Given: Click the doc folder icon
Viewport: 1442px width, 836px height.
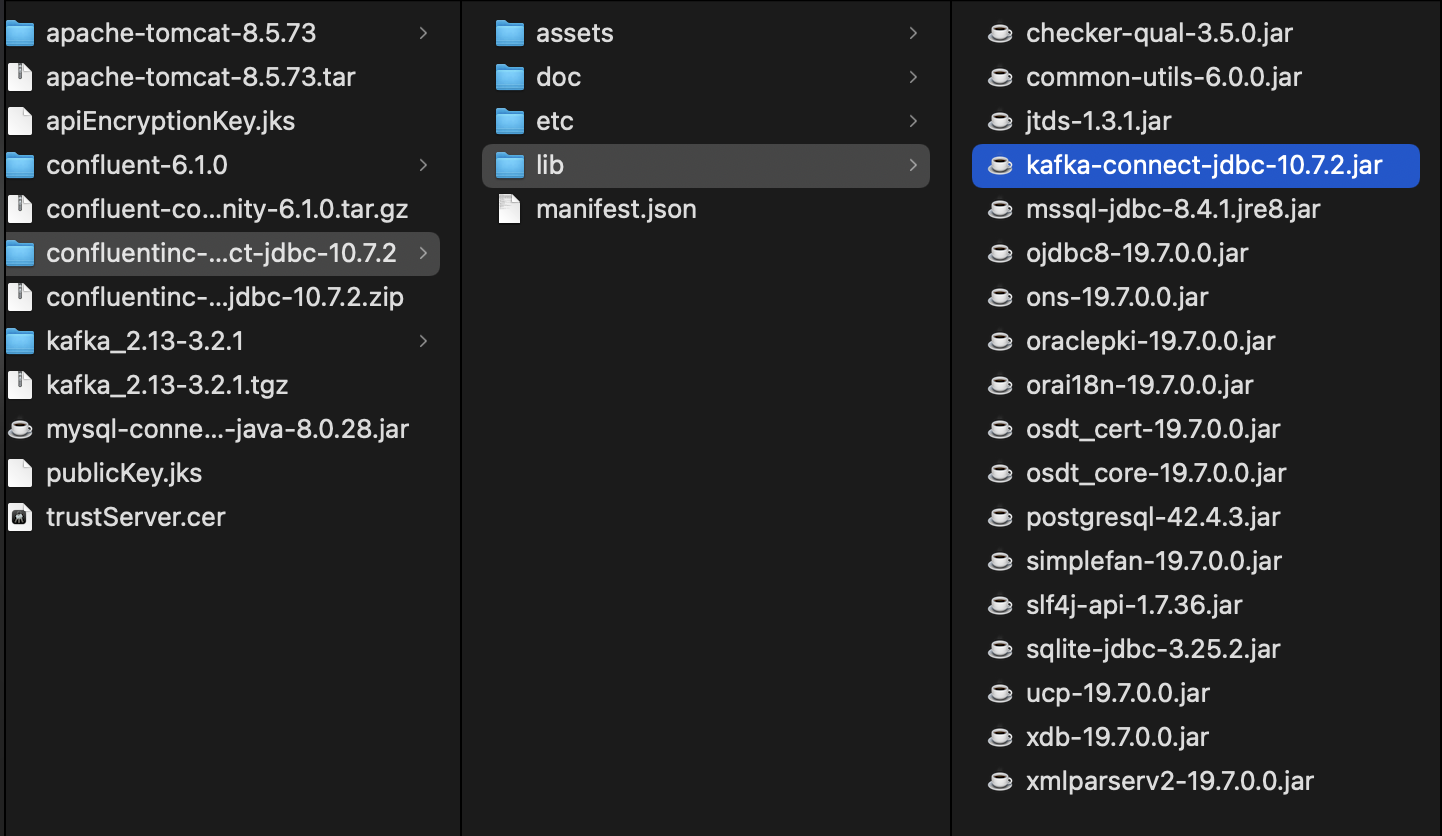Looking at the screenshot, I should coord(510,77).
